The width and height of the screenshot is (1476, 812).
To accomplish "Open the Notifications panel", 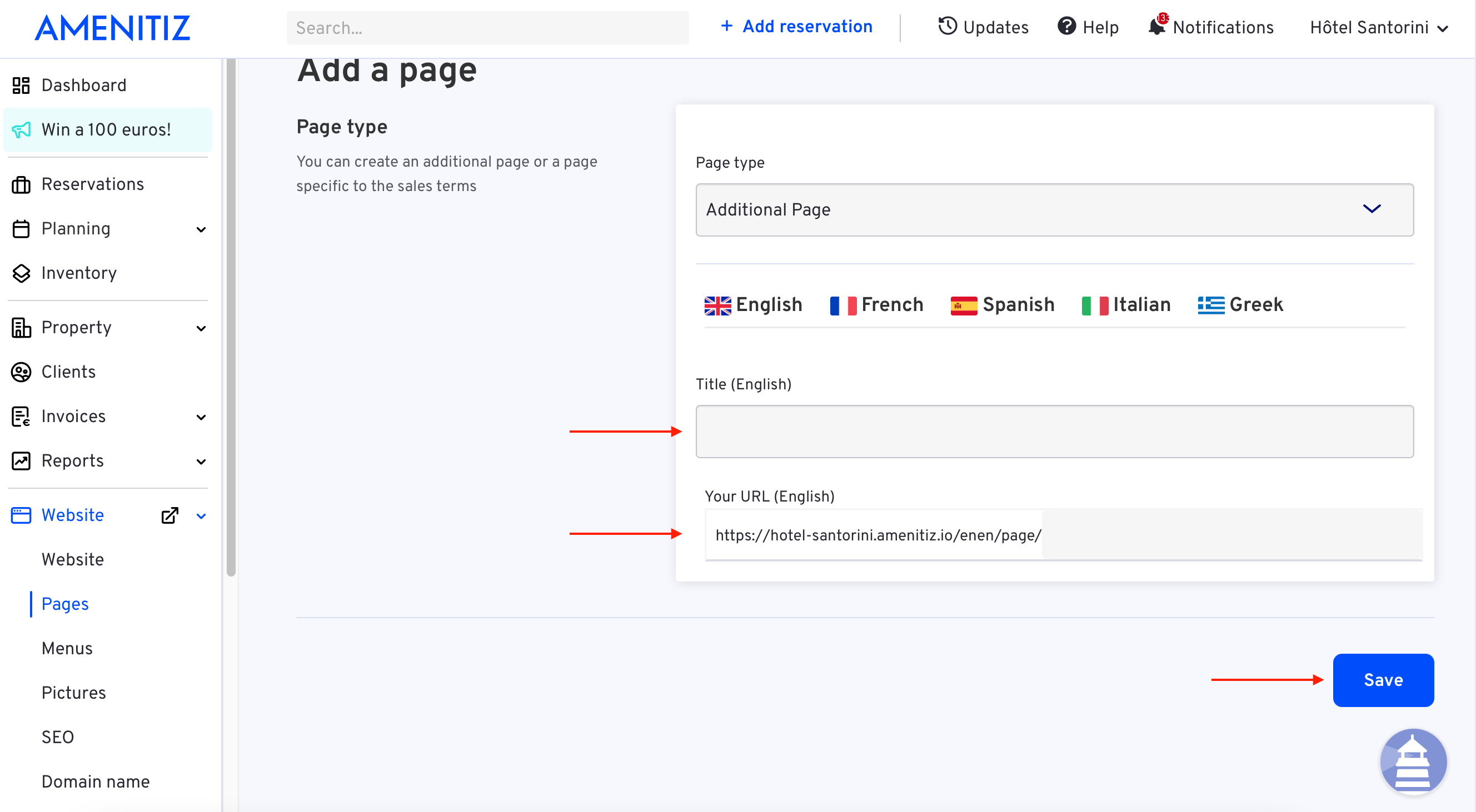I will pyautogui.click(x=1211, y=26).
